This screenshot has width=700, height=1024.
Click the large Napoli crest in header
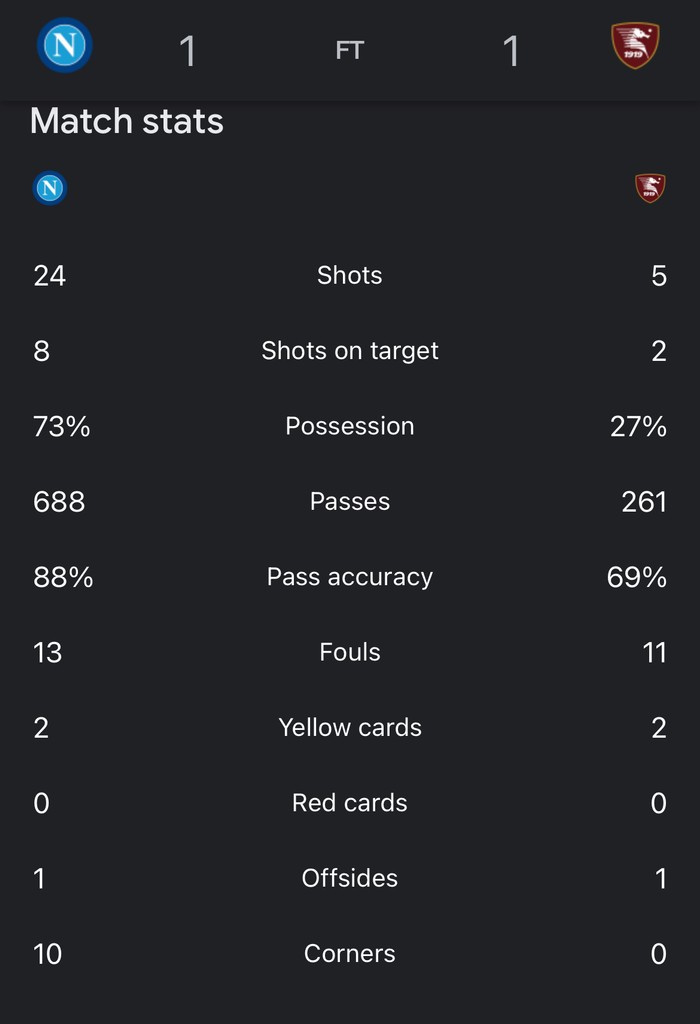tap(64, 45)
